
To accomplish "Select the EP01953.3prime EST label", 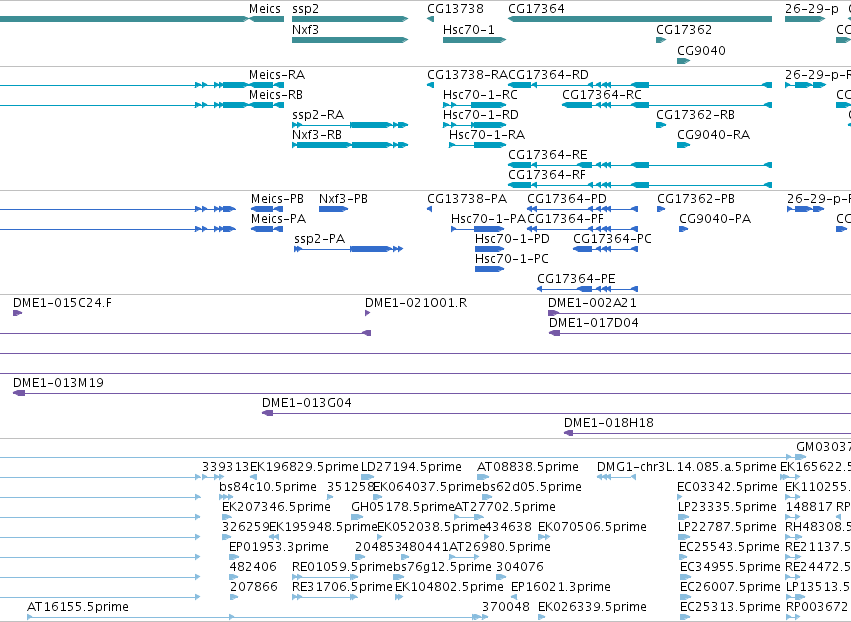I will [279, 547].
